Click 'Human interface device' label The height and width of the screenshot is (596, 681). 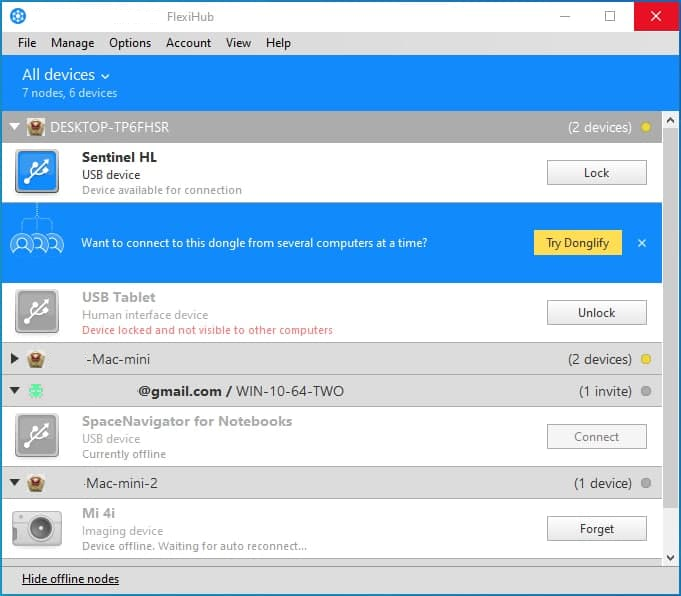click(145, 315)
